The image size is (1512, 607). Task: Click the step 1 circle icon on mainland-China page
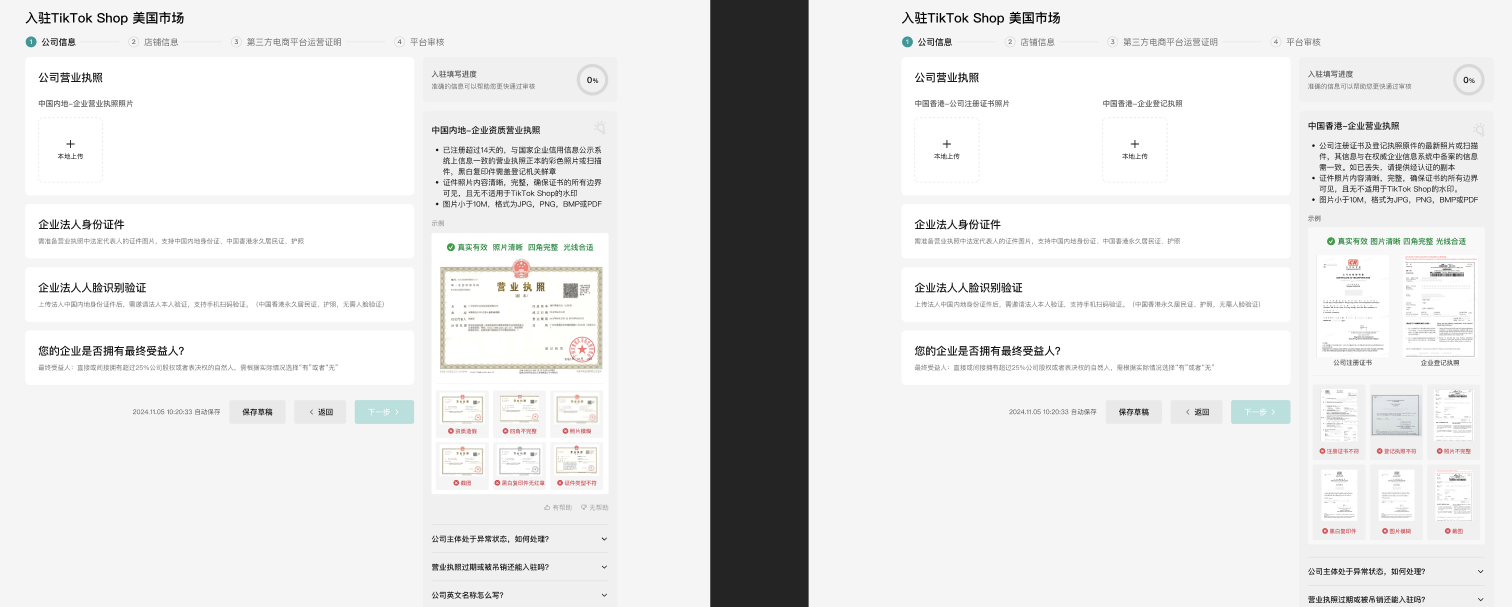(x=31, y=42)
